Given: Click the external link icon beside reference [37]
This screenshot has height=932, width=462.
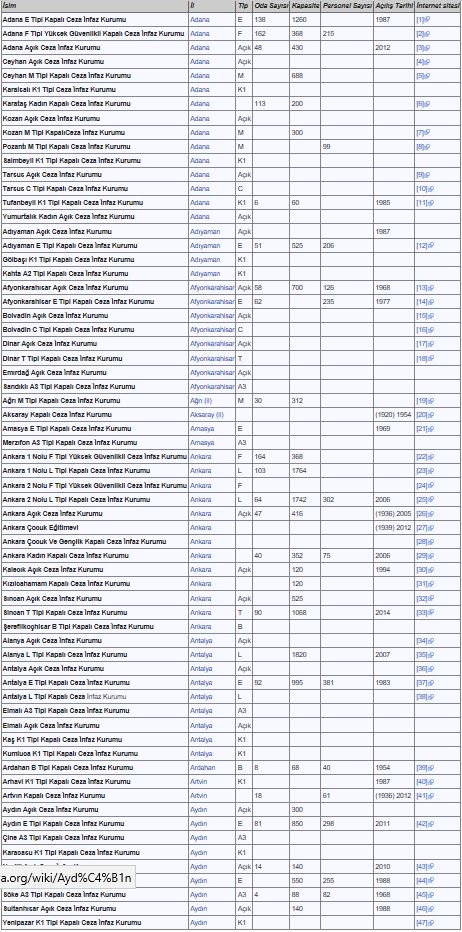Looking at the screenshot, I should tap(431, 682).
